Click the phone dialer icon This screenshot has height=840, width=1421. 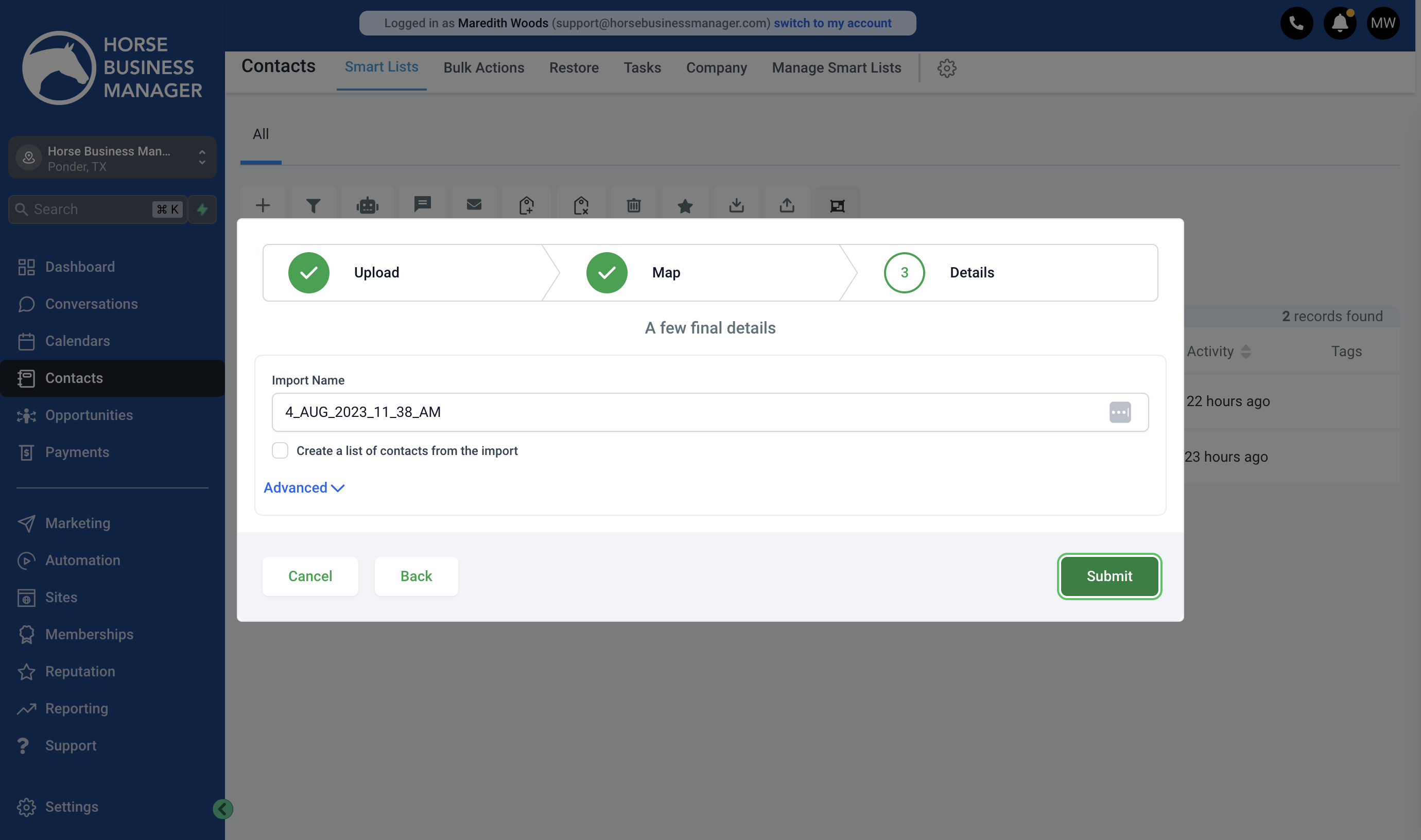click(x=1296, y=23)
